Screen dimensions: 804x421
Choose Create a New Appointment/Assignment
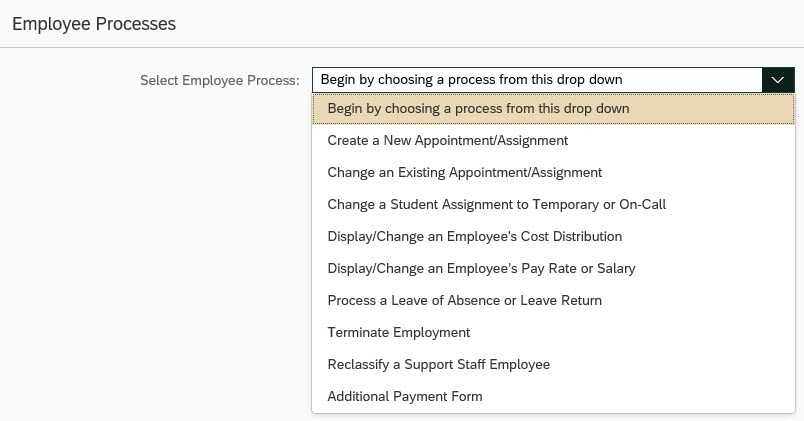click(447, 141)
